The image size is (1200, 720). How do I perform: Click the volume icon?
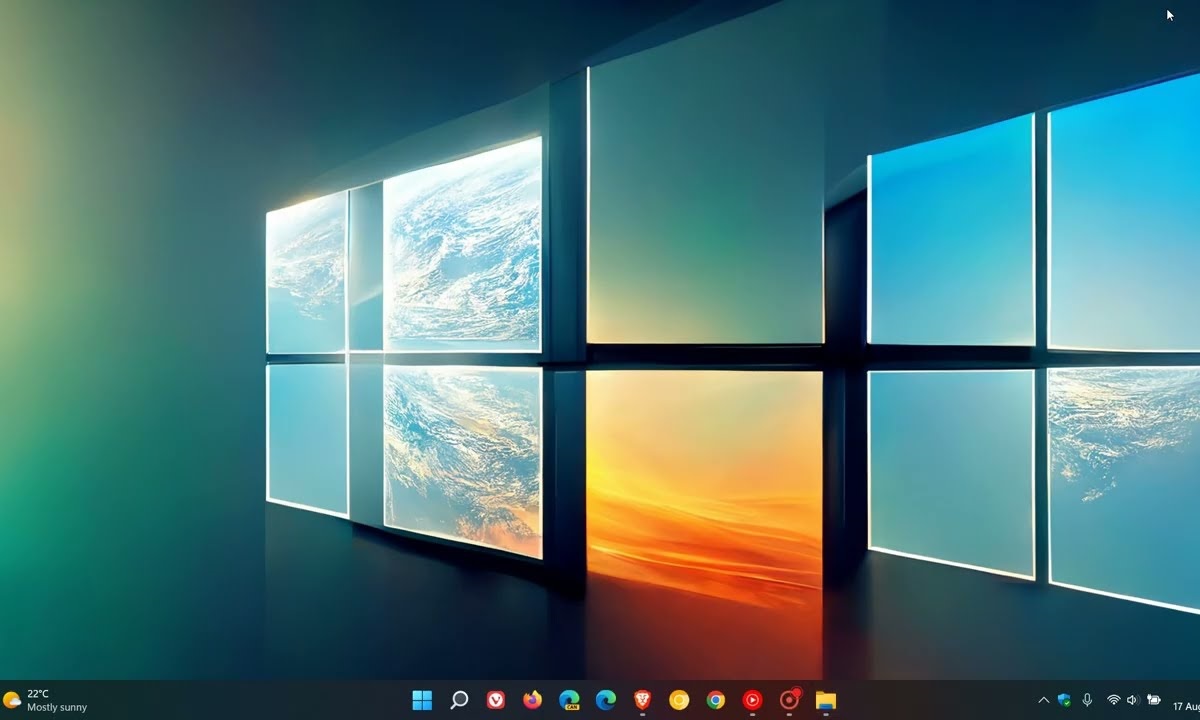[x=1131, y=700]
